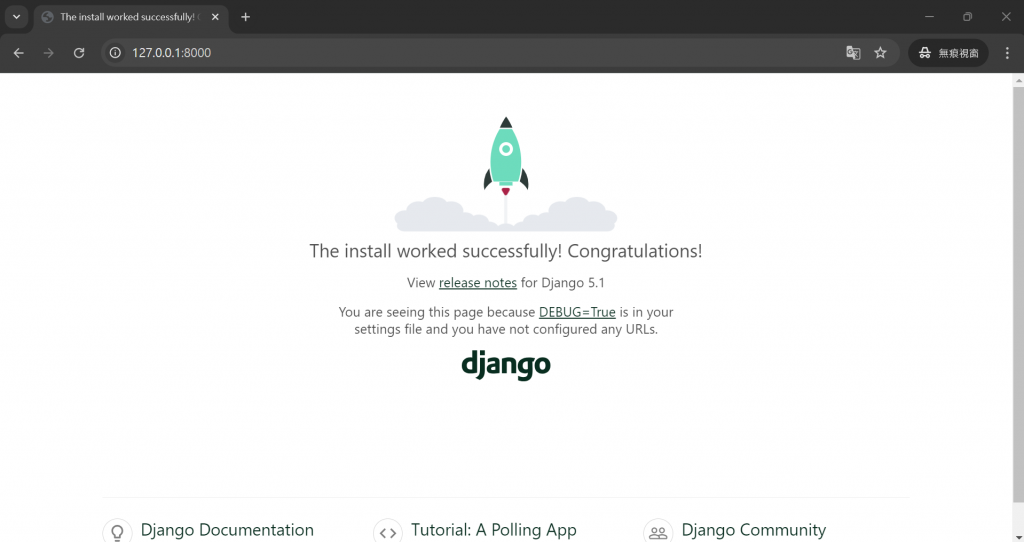Image resolution: width=1024 pixels, height=542 pixels.
Task: Reload the current page
Action: [79, 53]
